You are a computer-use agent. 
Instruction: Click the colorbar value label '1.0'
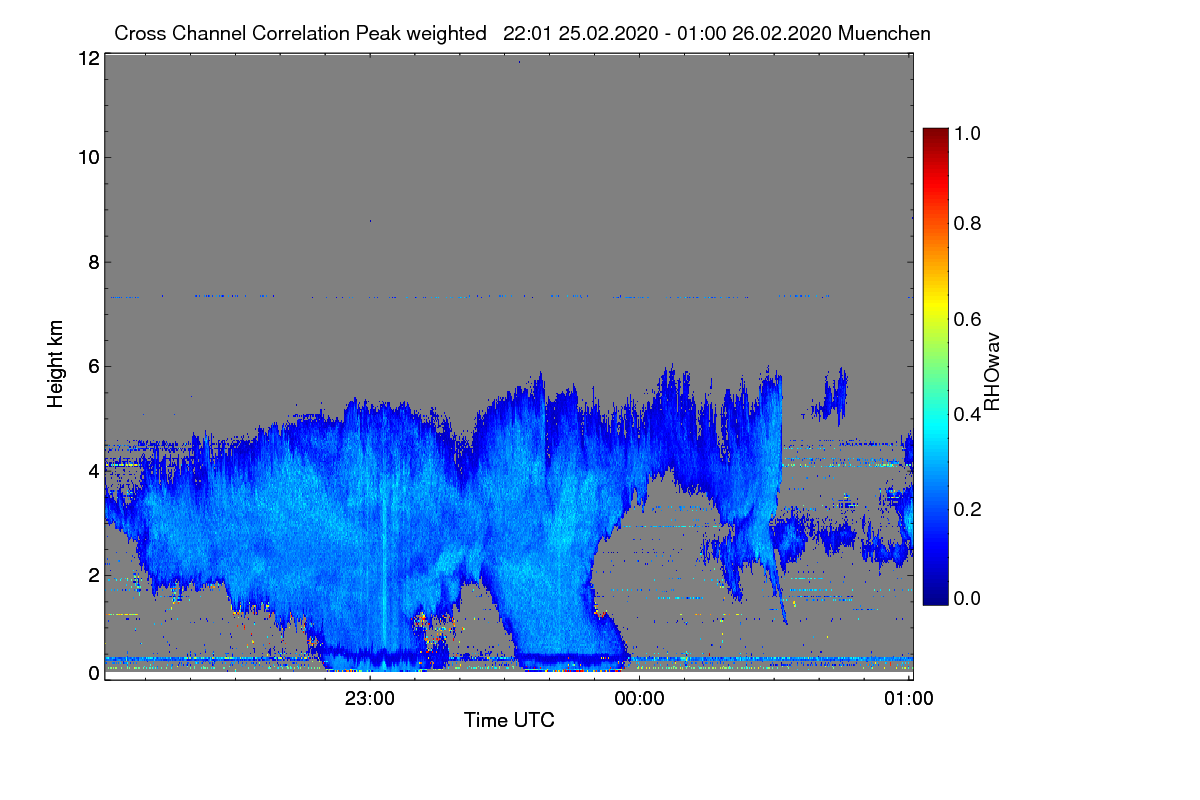pyautogui.click(x=968, y=132)
